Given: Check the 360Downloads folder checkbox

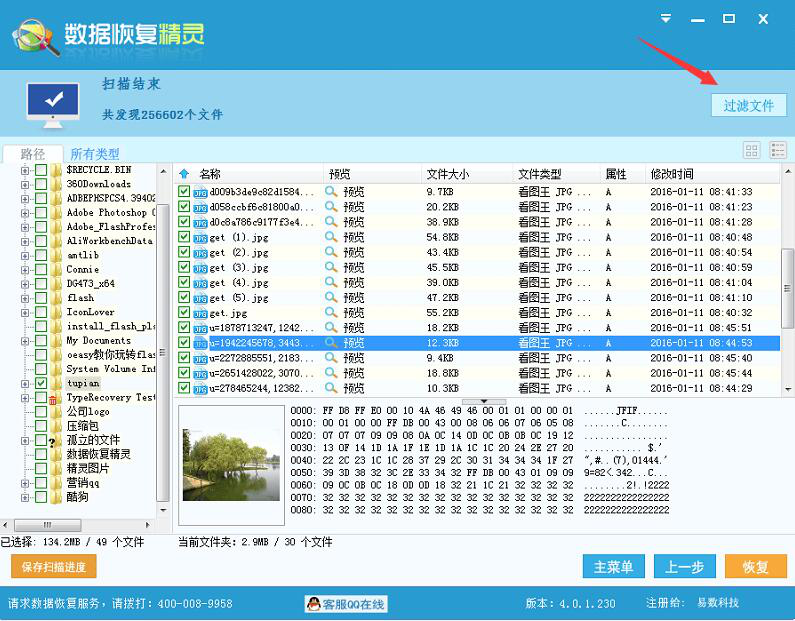Looking at the screenshot, I should (41, 185).
